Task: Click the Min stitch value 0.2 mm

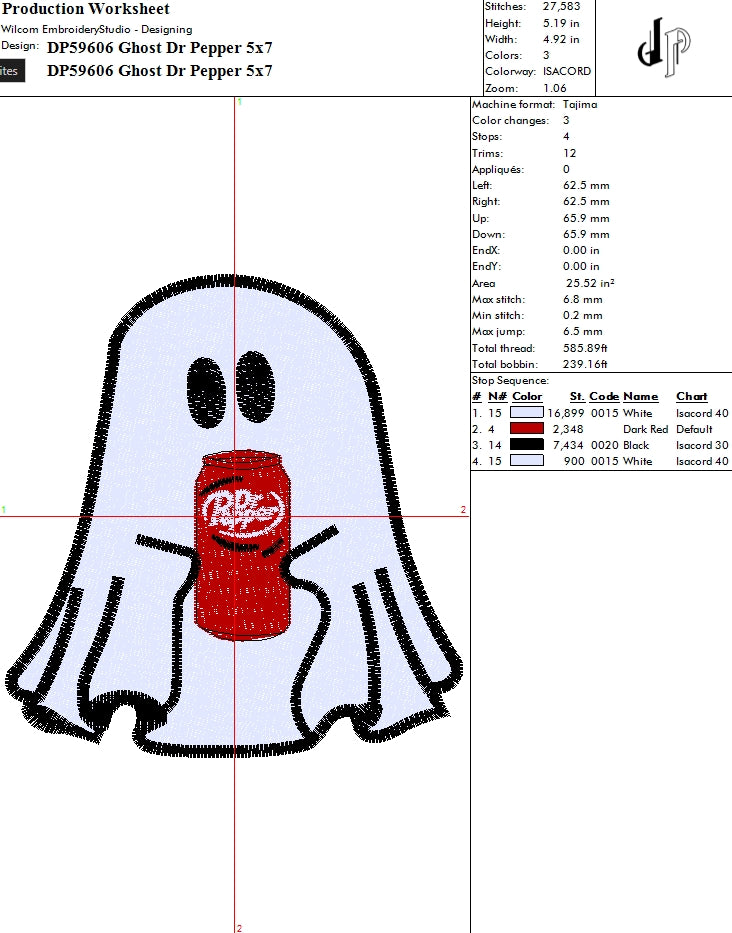Action: coord(583,315)
